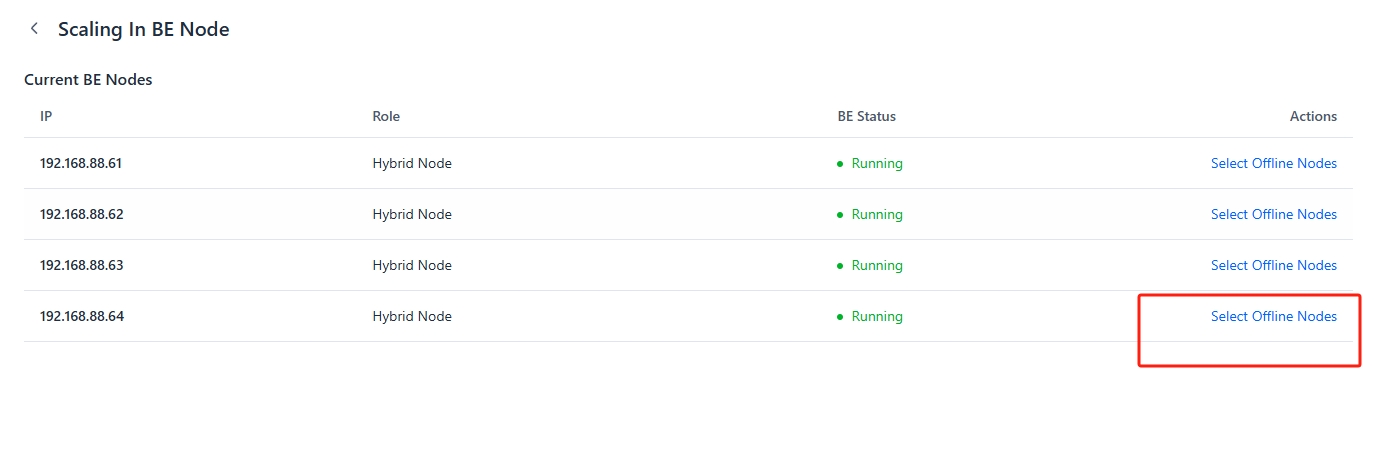Click the IP address 192.168.88.63
Viewport: 1378px width, 470px height.
pyautogui.click(x=81, y=265)
